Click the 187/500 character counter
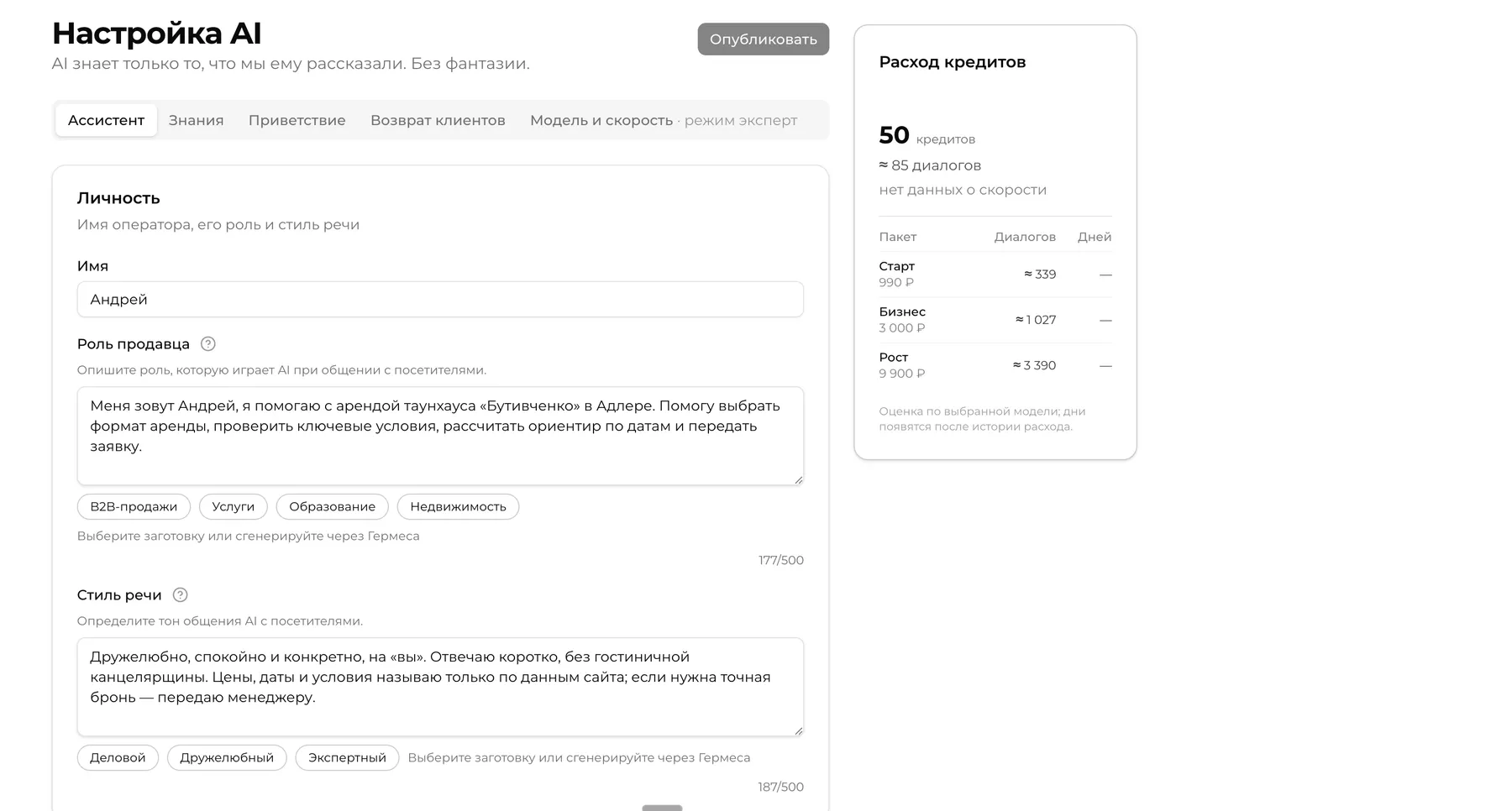Image resolution: width=1512 pixels, height=811 pixels. pos(781,787)
